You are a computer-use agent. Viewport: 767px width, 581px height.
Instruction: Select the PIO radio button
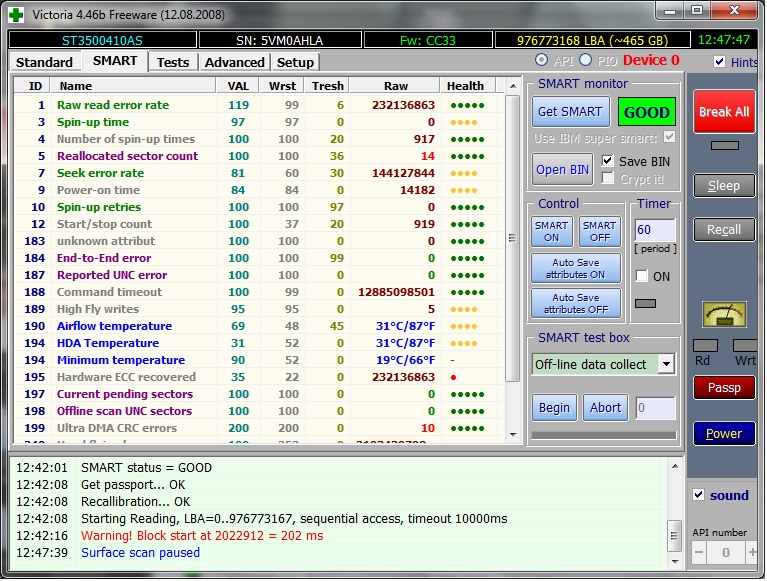[587, 61]
